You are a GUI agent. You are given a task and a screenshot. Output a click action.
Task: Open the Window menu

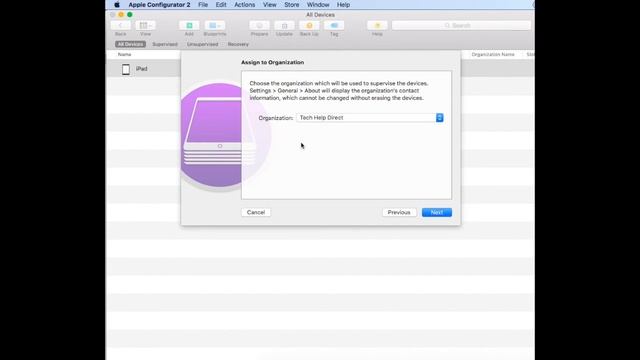tap(318, 4)
